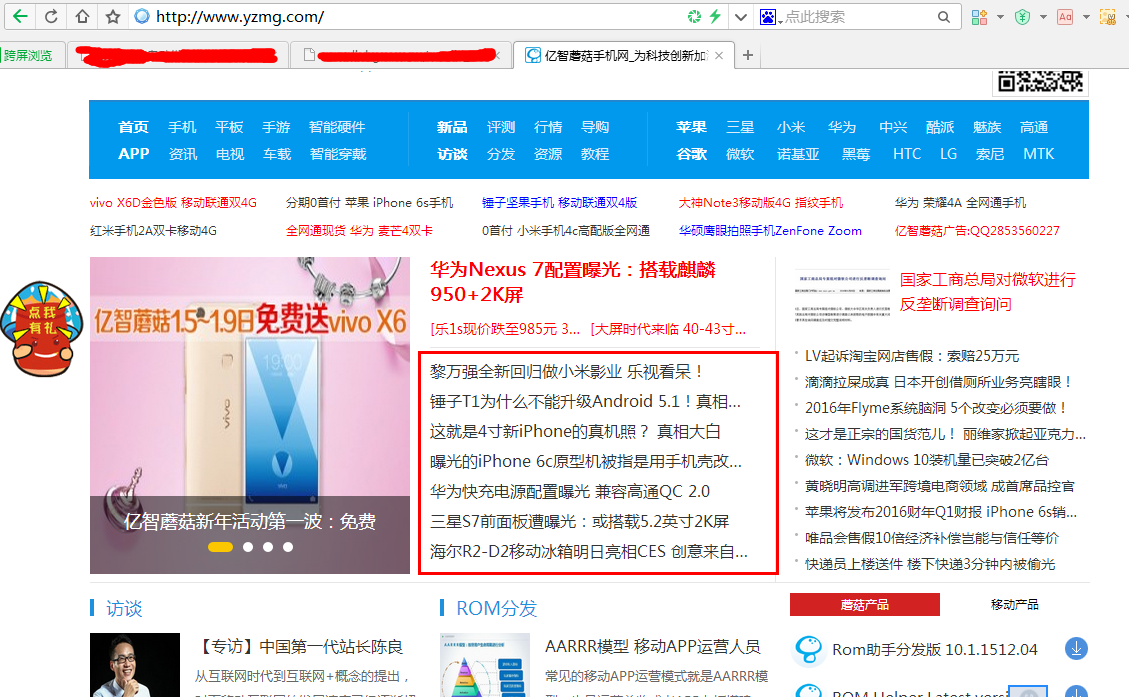Click the QR code at top right
Screen dimensions: 1129x697
tap(1040, 82)
